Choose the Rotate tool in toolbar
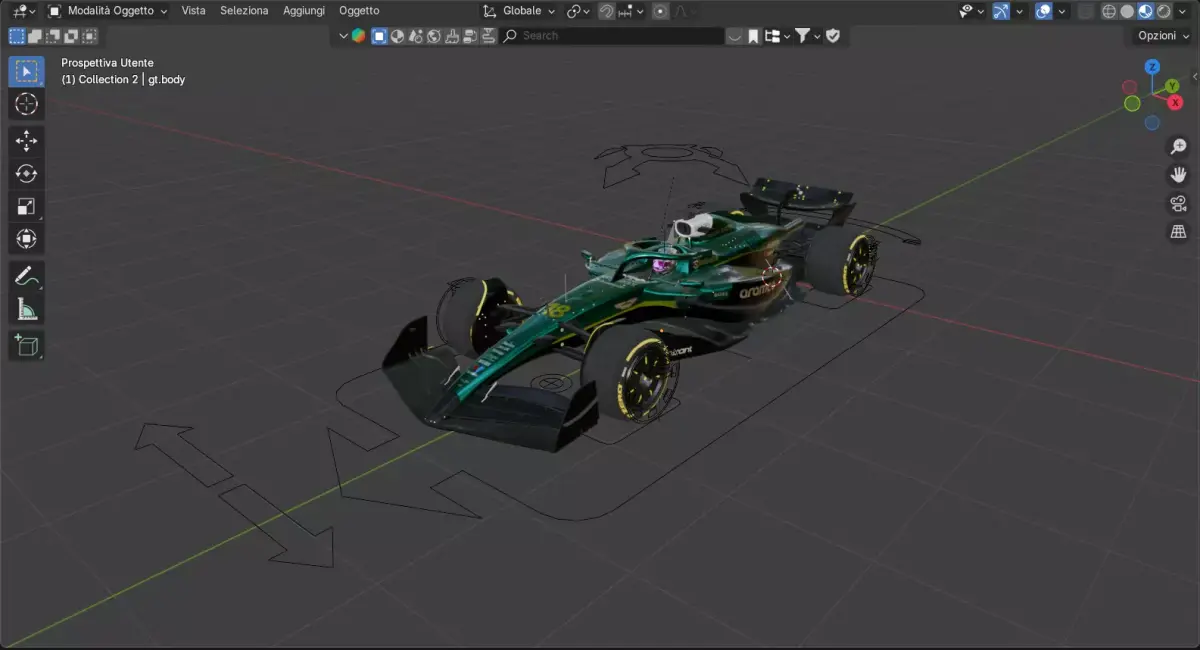Image resolution: width=1200 pixels, height=650 pixels. point(26,174)
